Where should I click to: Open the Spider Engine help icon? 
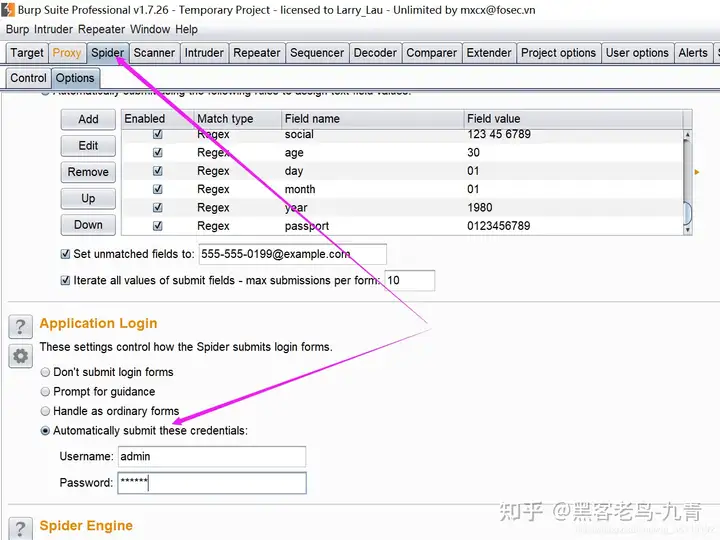click(x=20, y=529)
